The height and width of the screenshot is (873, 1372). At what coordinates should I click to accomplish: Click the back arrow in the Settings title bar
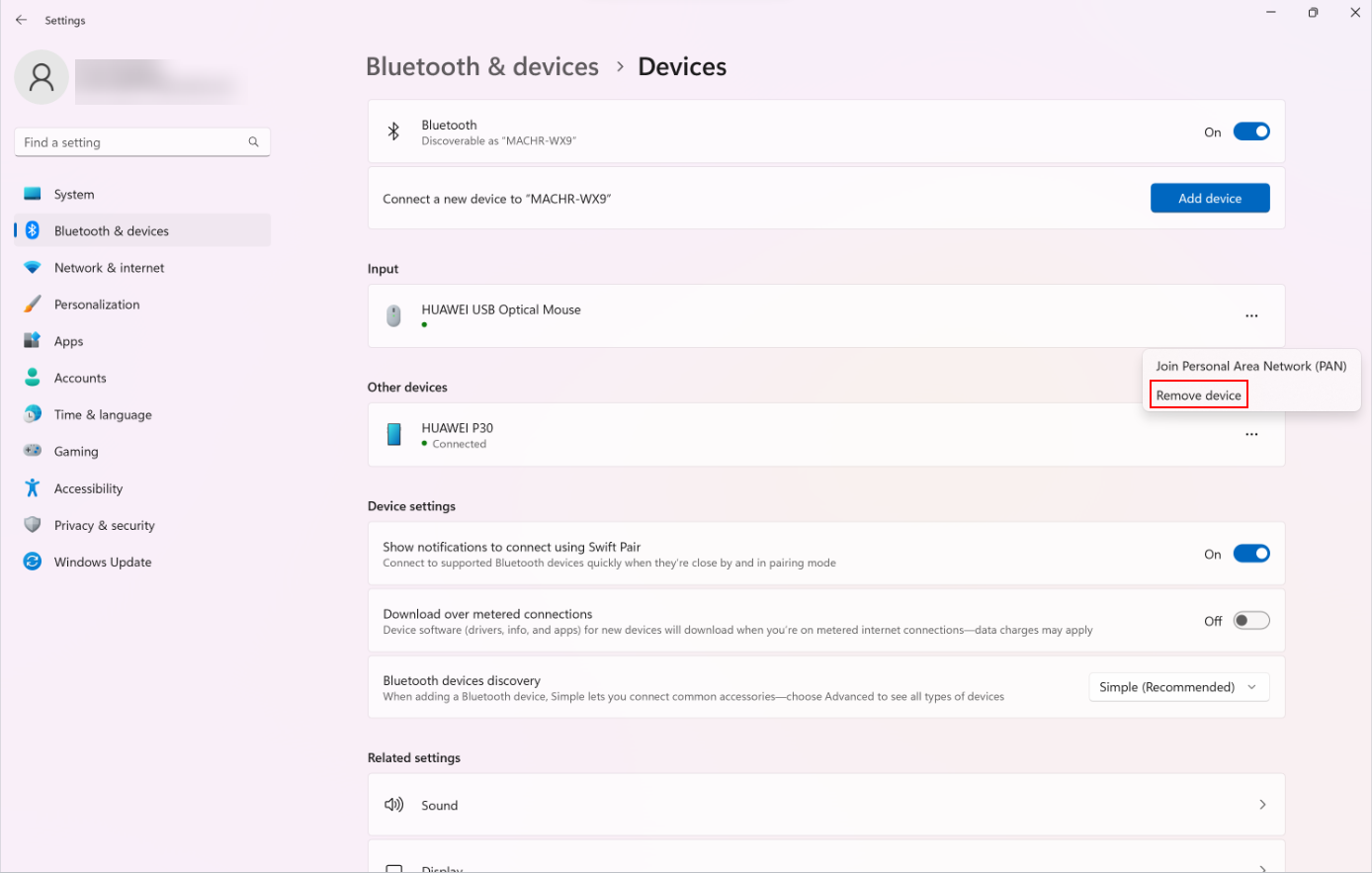tap(21, 20)
